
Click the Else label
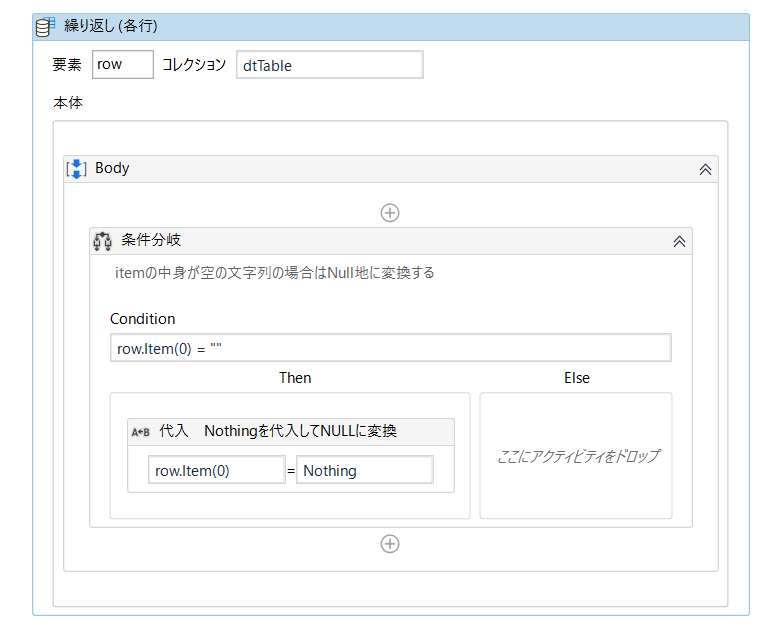577,378
